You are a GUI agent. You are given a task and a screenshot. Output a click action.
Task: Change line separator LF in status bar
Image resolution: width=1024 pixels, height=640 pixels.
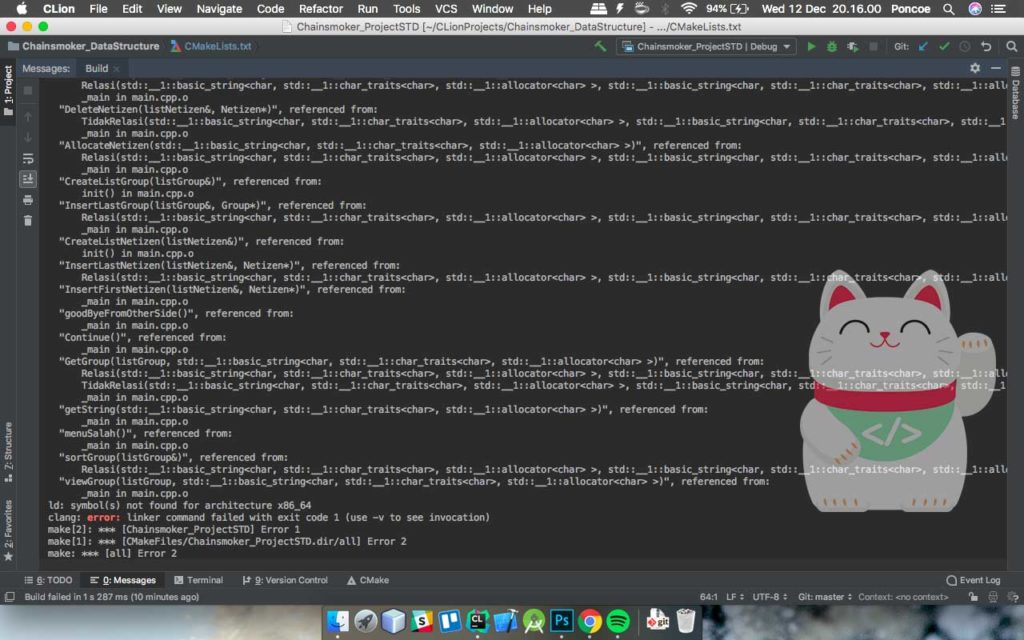click(x=735, y=597)
